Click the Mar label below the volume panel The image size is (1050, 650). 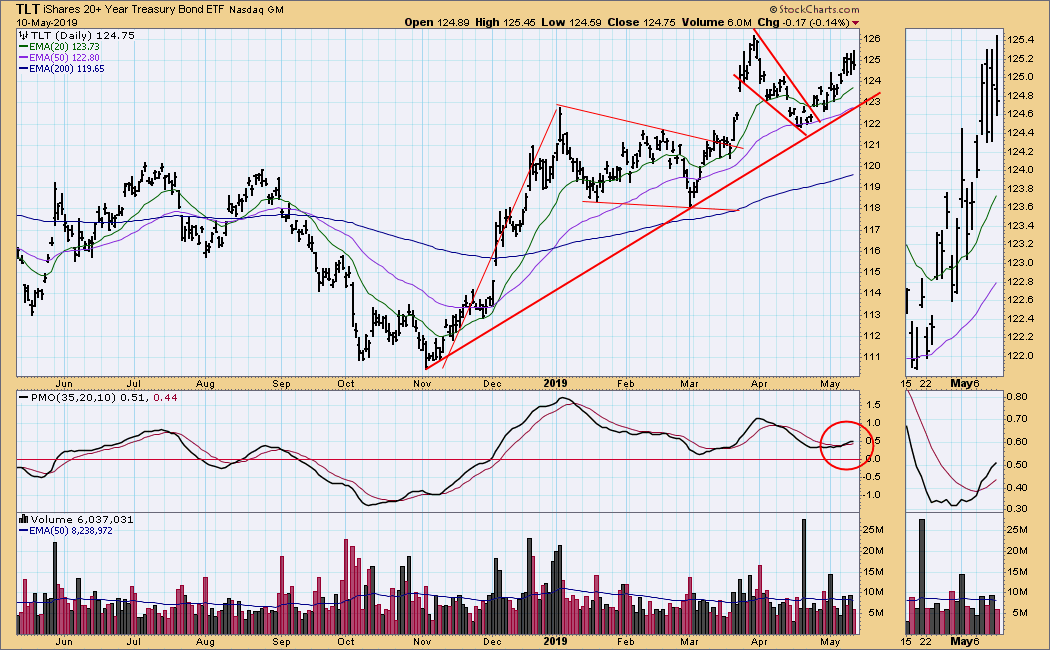pos(689,641)
